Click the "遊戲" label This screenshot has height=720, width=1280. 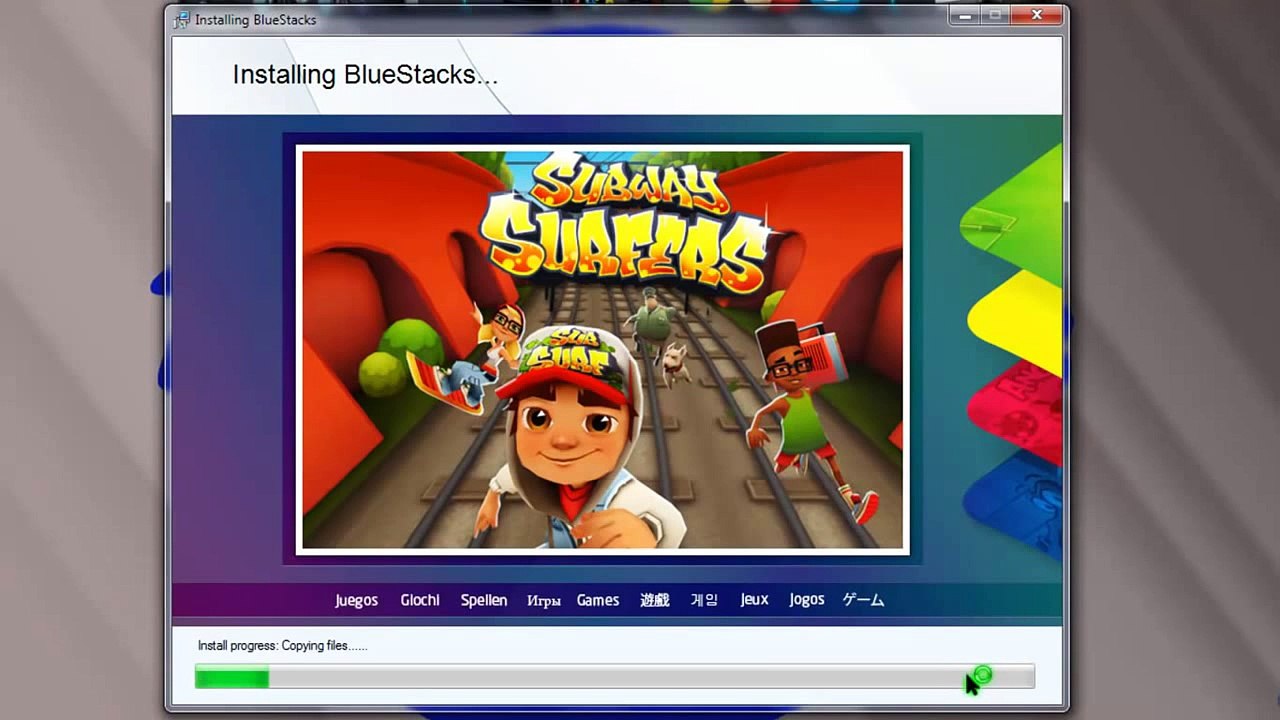pyautogui.click(x=655, y=600)
